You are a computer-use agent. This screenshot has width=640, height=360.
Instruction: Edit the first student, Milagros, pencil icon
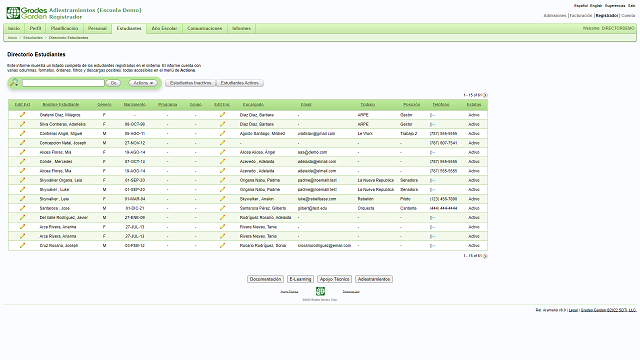coord(22,115)
